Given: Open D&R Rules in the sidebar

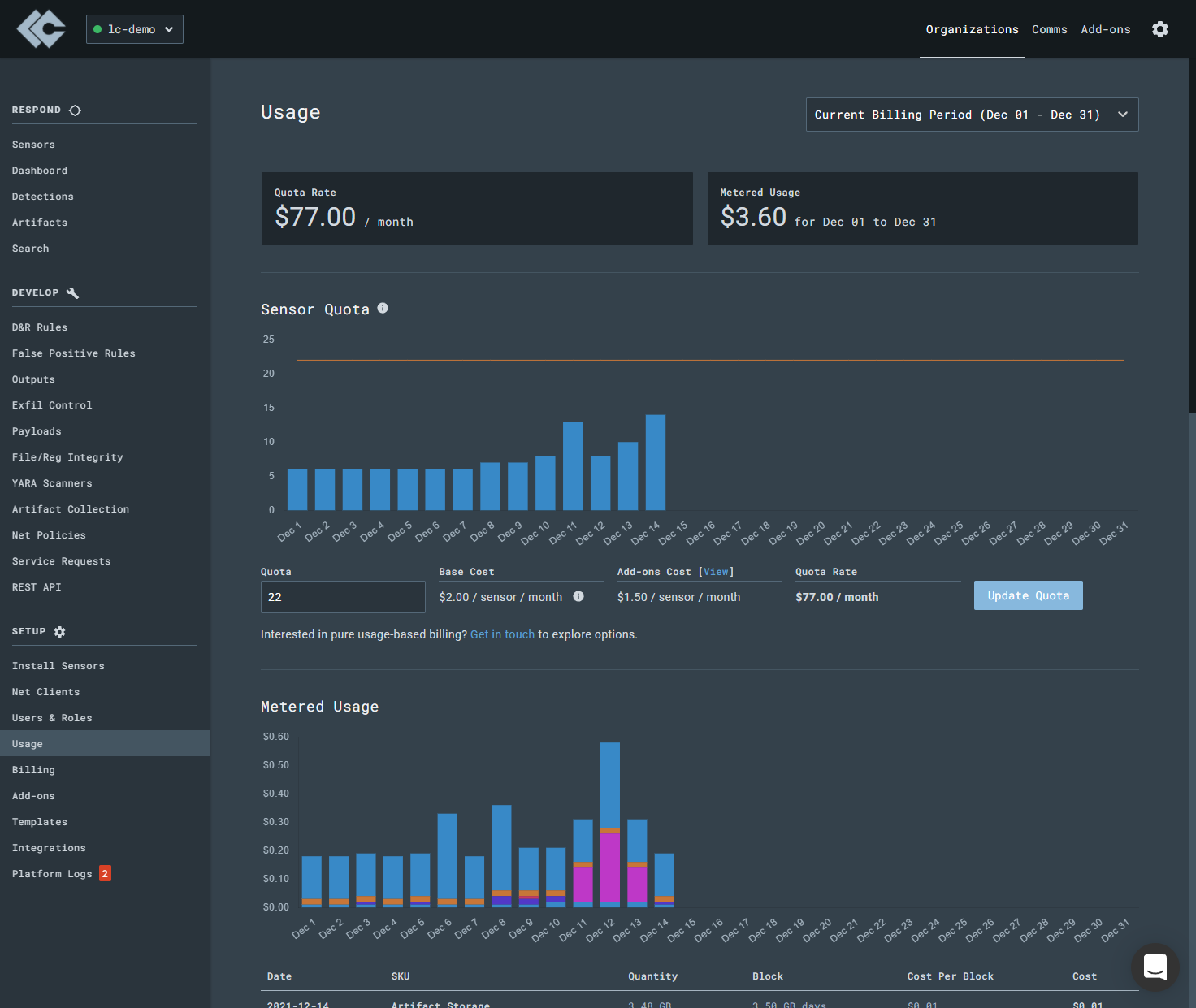Looking at the screenshot, I should [40, 327].
